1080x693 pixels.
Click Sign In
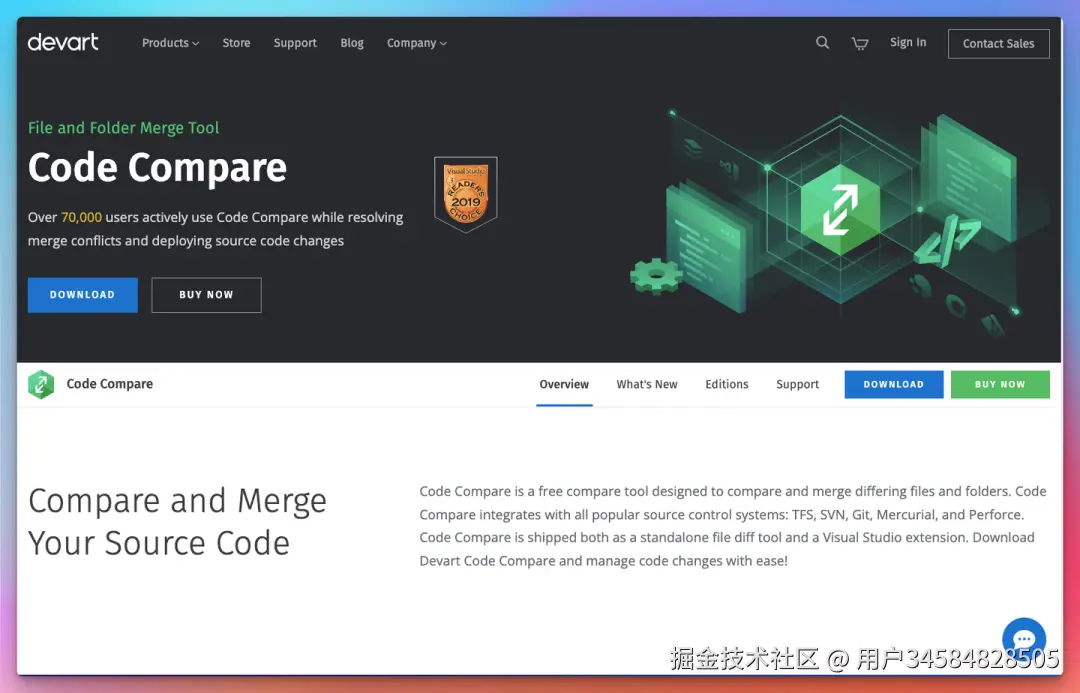tap(908, 42)
